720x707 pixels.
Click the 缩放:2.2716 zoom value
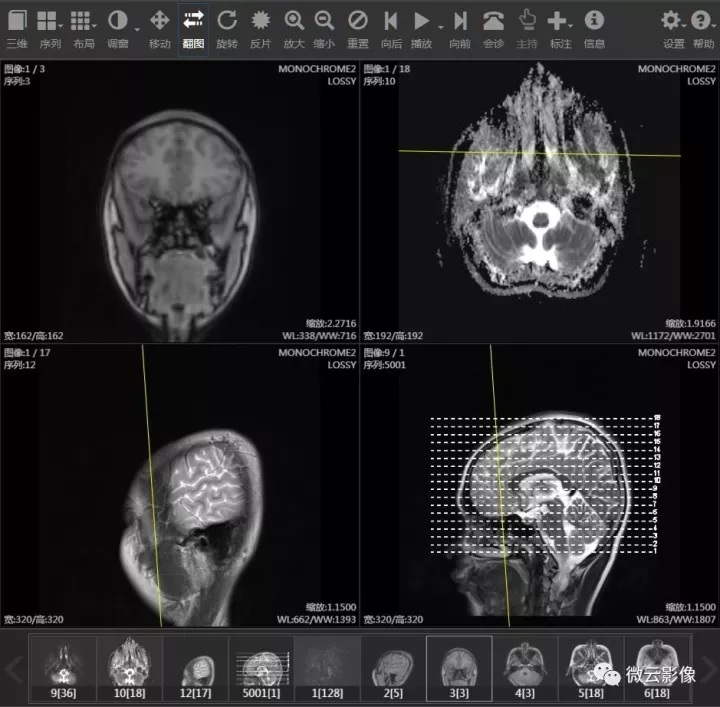click(331, 323)
